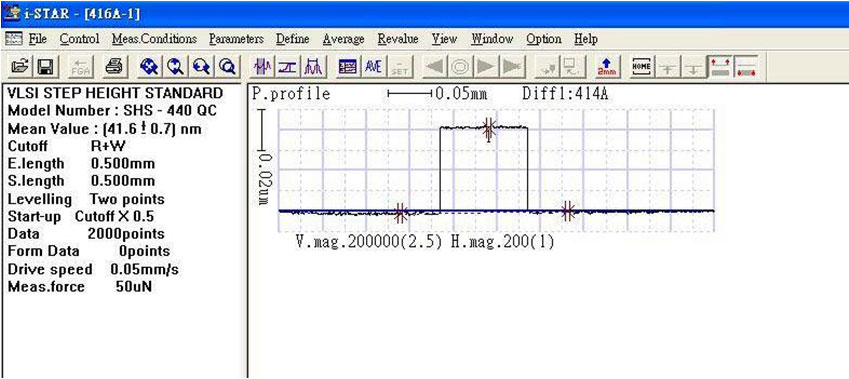The image size is (849, 379).
Task: Toggle the stylus up red-arrows button
Action: [x=721, y=67]
